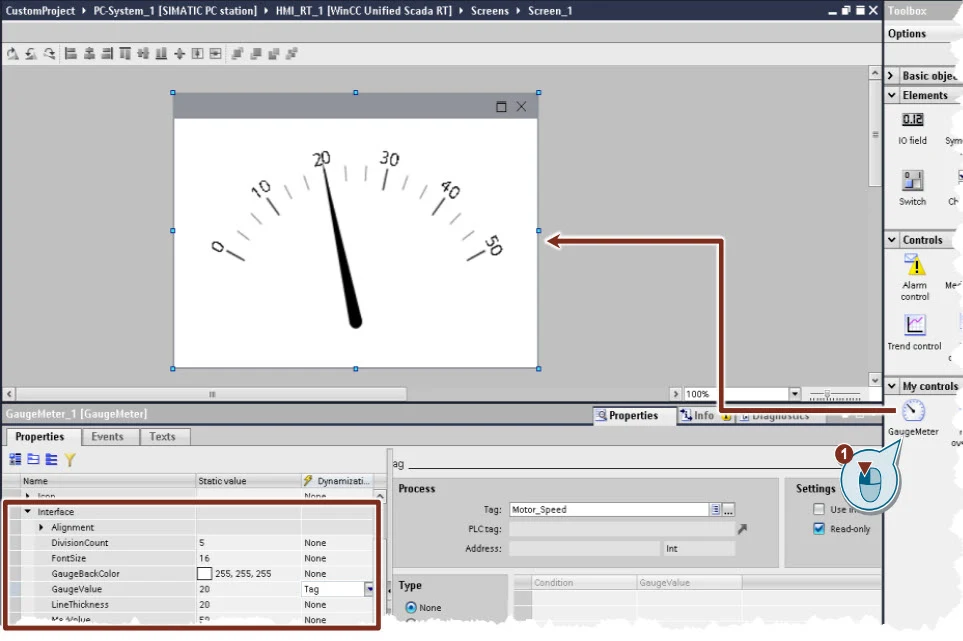Click the editor vertical scroll down arrow
The width and height of the screenshot is (963, 641).
[875, 380]
